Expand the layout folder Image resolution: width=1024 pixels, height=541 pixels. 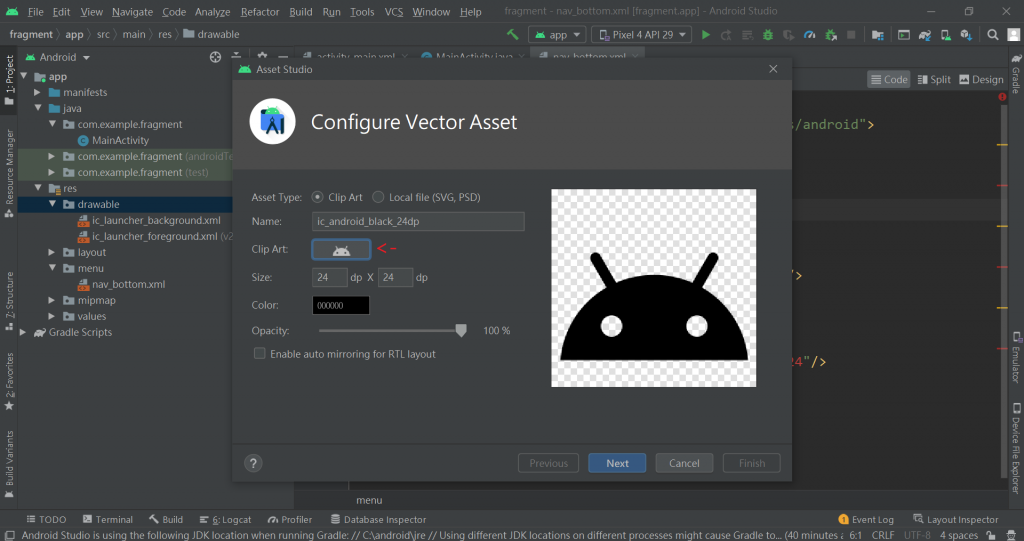52,252
